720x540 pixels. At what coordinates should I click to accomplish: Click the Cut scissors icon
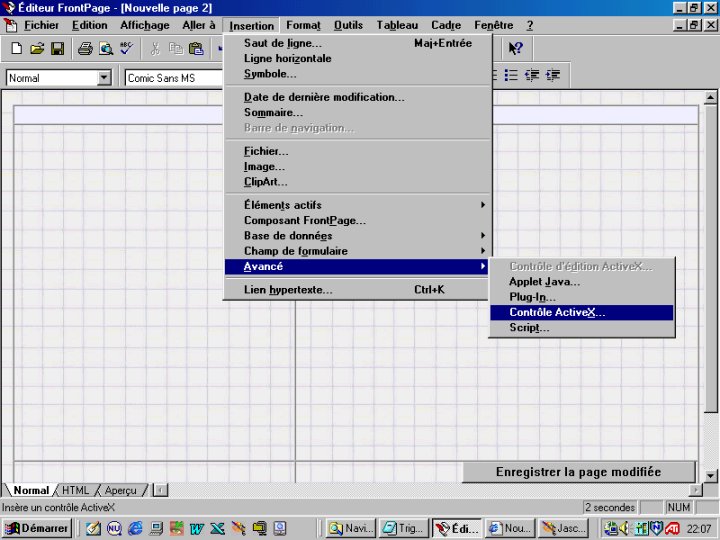[155, 48]
